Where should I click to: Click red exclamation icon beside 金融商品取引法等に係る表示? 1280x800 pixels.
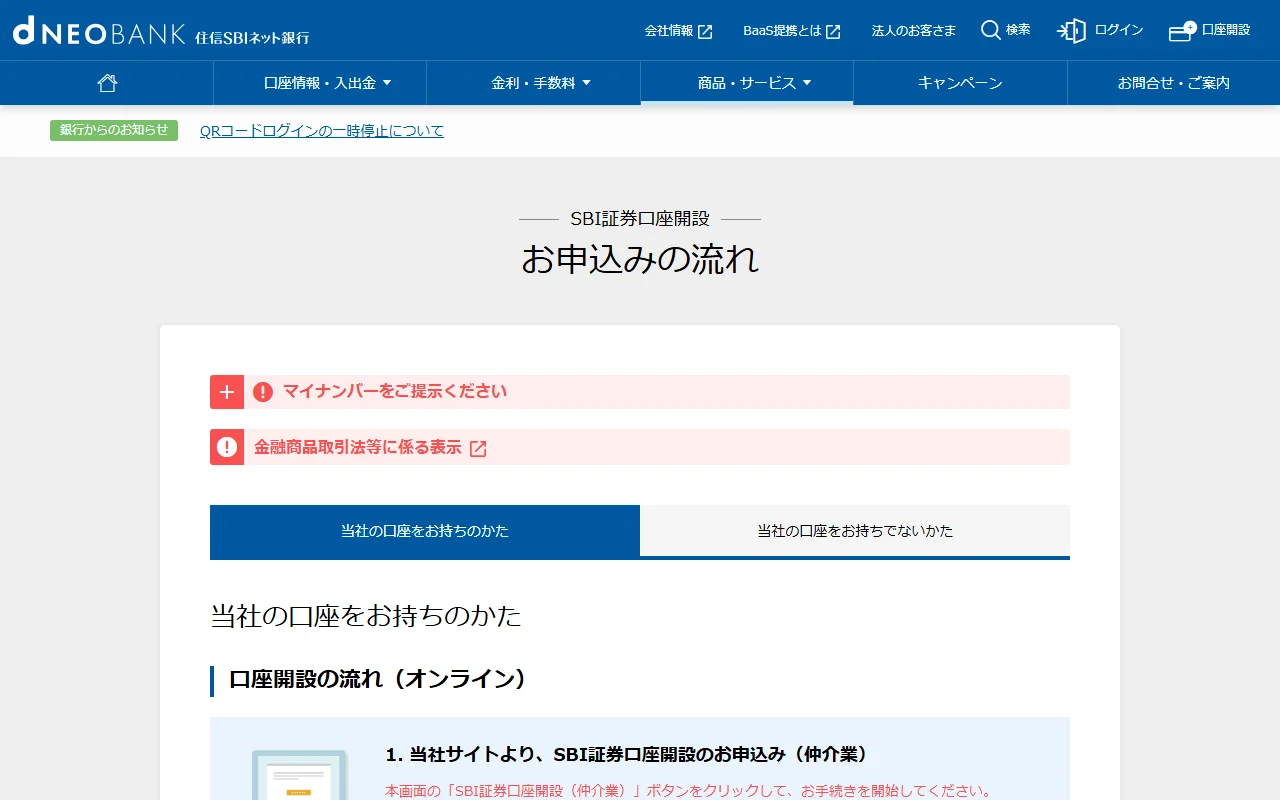227,447
